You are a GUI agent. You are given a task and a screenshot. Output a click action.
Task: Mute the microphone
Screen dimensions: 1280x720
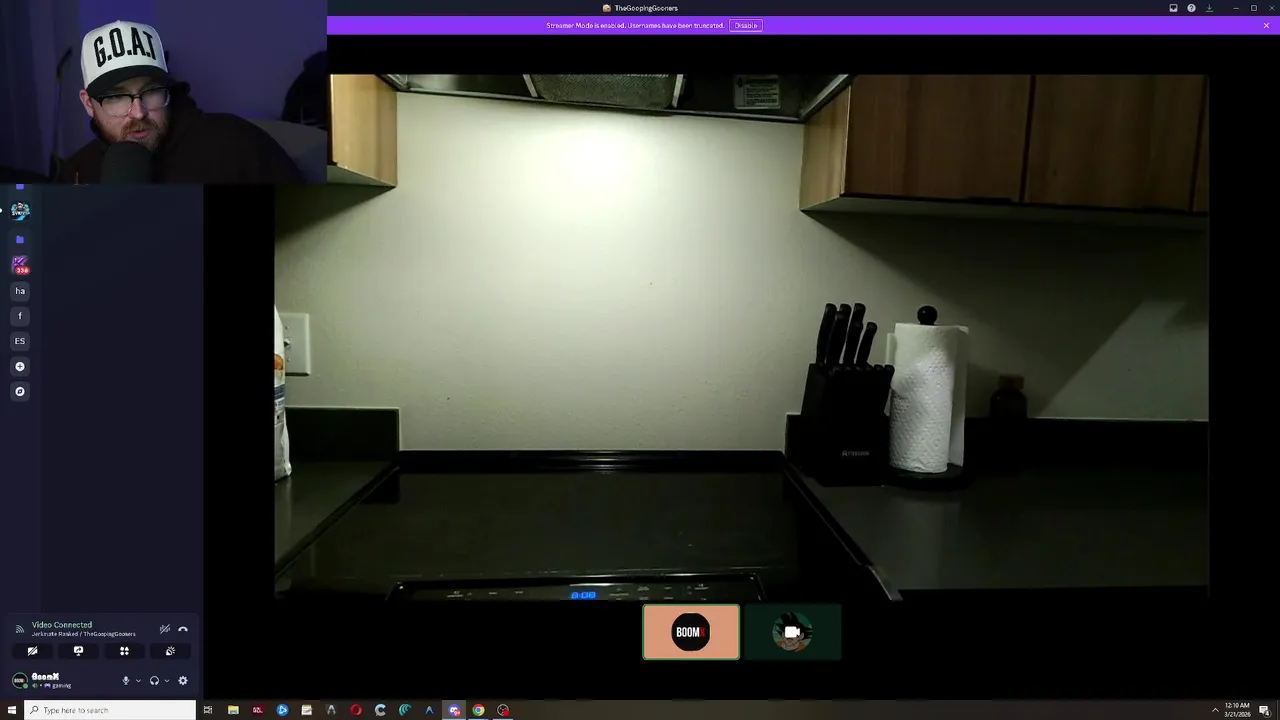(x=126, y=681)
